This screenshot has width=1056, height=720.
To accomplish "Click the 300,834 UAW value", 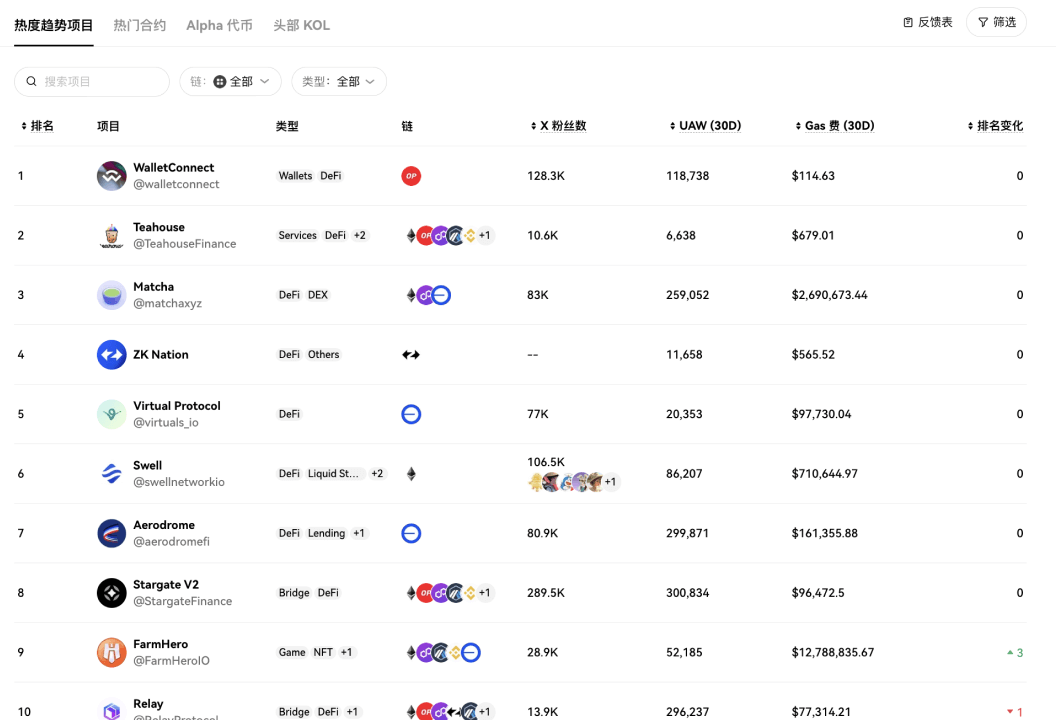I will pyautogui.click(x=688, y=593).
